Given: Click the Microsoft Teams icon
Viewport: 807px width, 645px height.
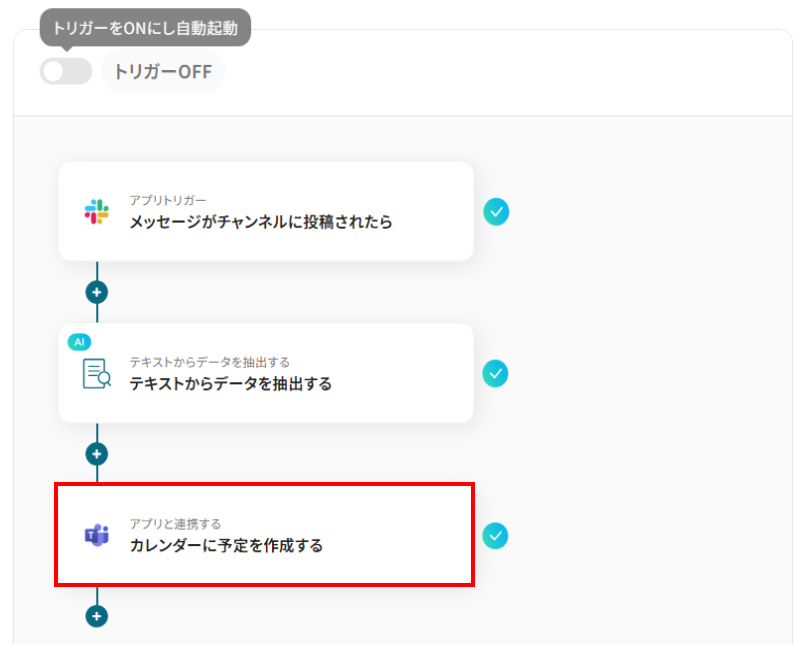Looking at the screenshot, I should coord(97,535).
